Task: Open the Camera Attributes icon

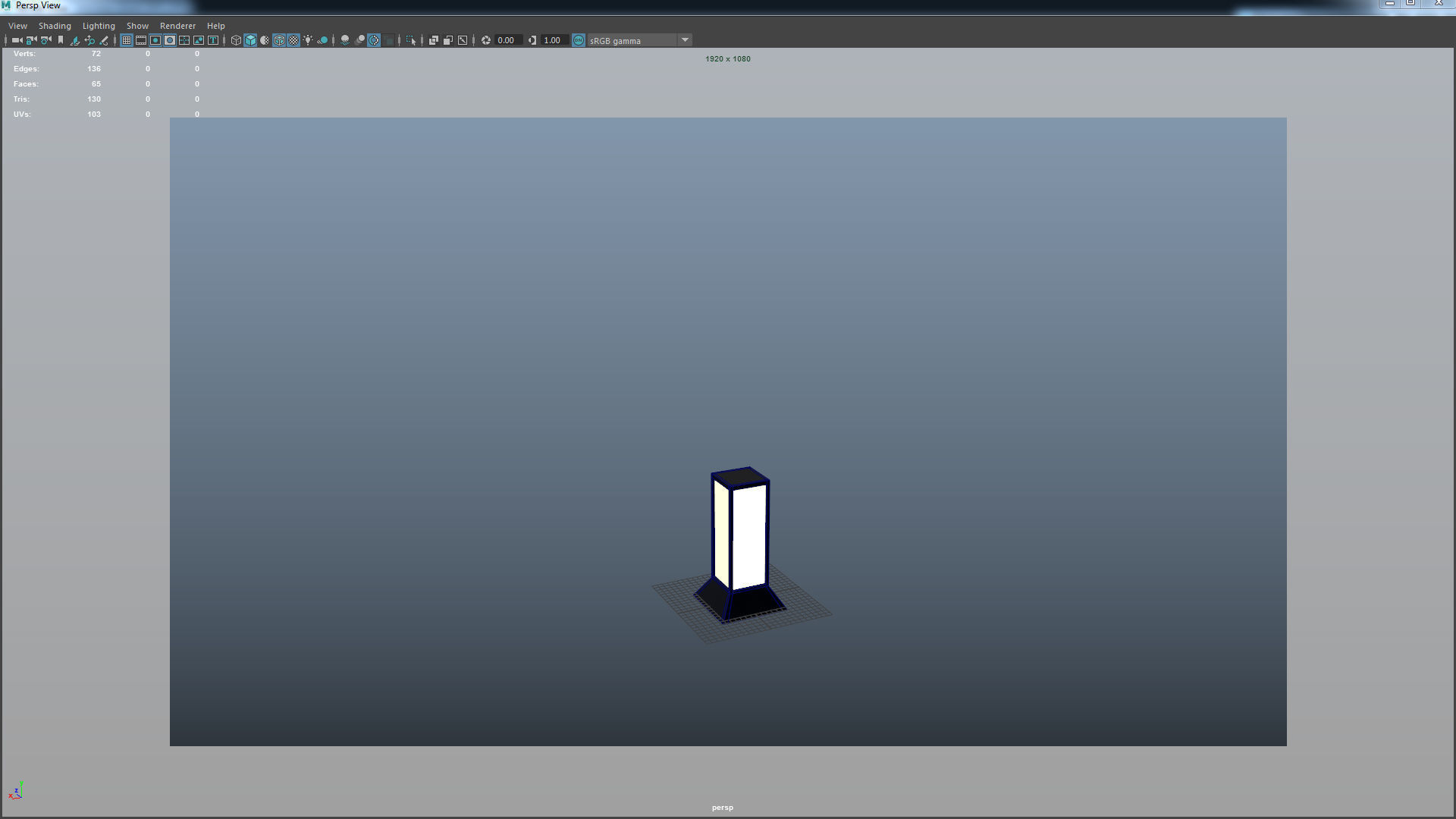Action: click(46, 40)
